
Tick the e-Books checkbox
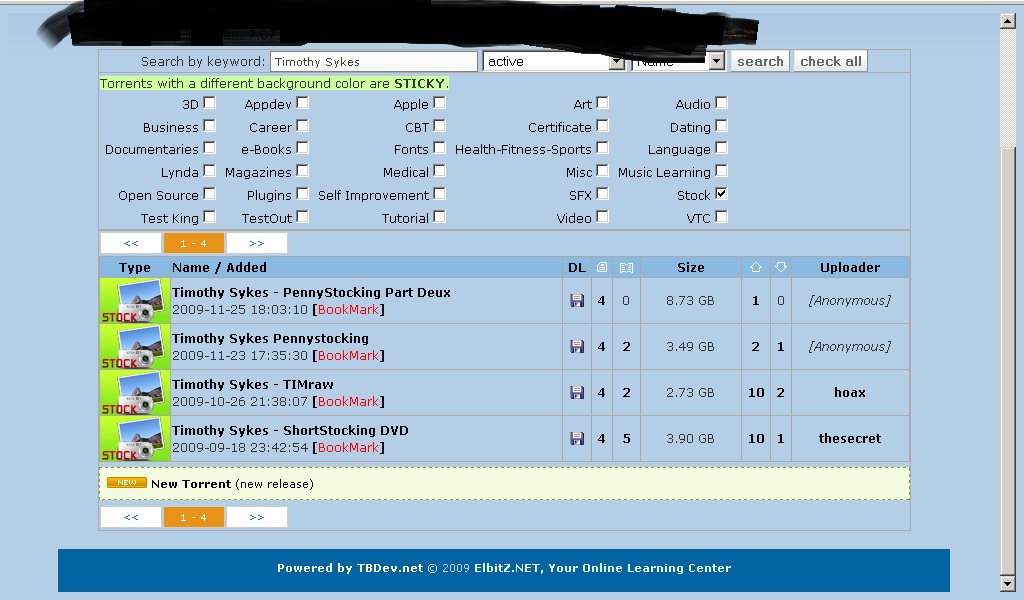coord(302,148)
